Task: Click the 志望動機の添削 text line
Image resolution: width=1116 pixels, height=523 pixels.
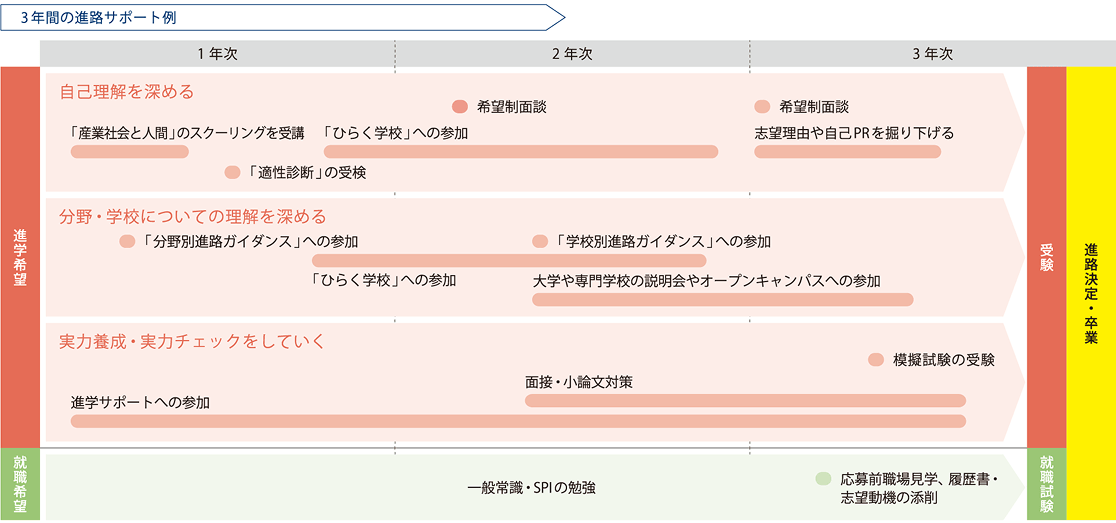Action: (888, 497)
